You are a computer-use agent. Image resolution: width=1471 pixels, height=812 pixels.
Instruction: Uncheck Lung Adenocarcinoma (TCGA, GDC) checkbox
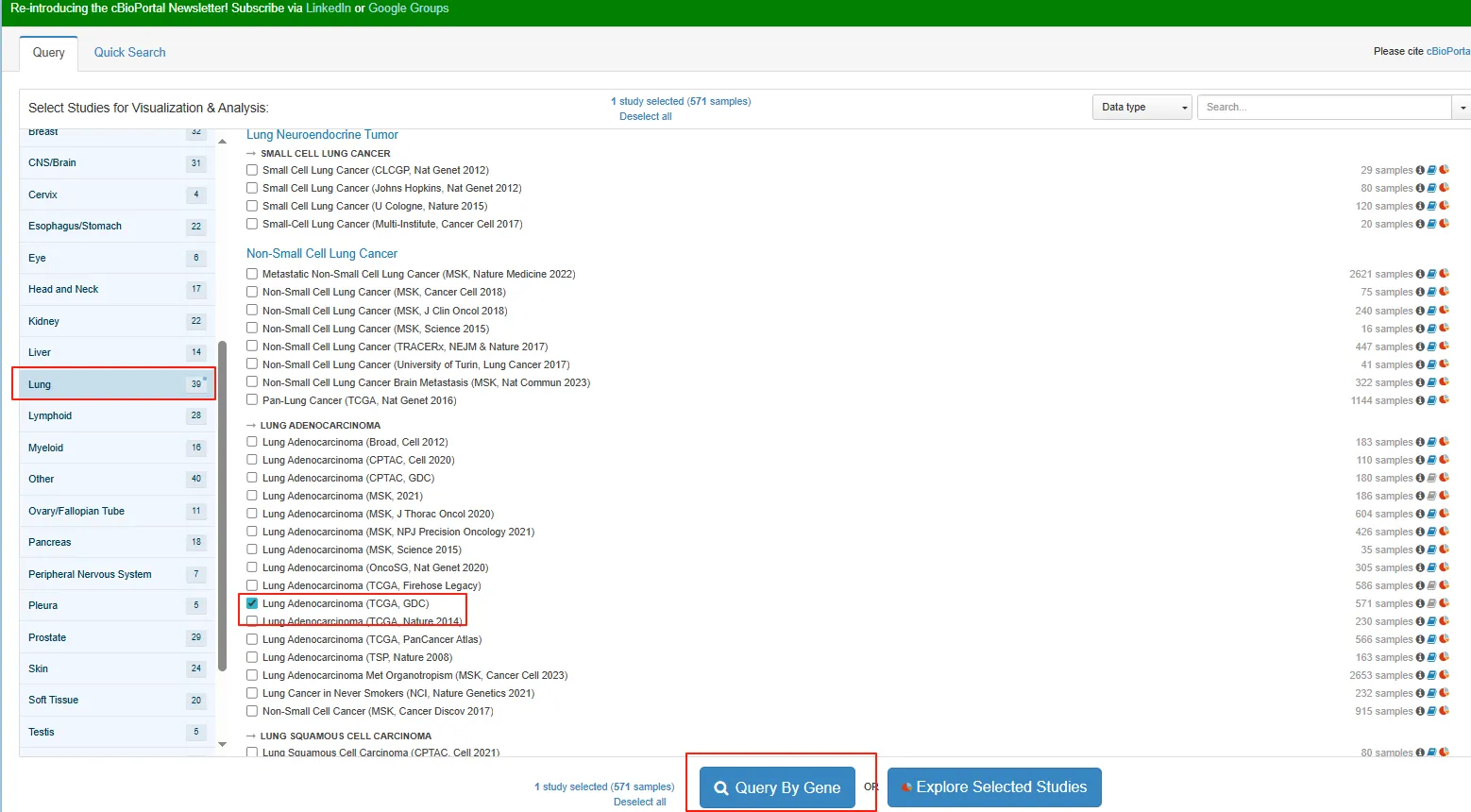(x=252, y=603)
